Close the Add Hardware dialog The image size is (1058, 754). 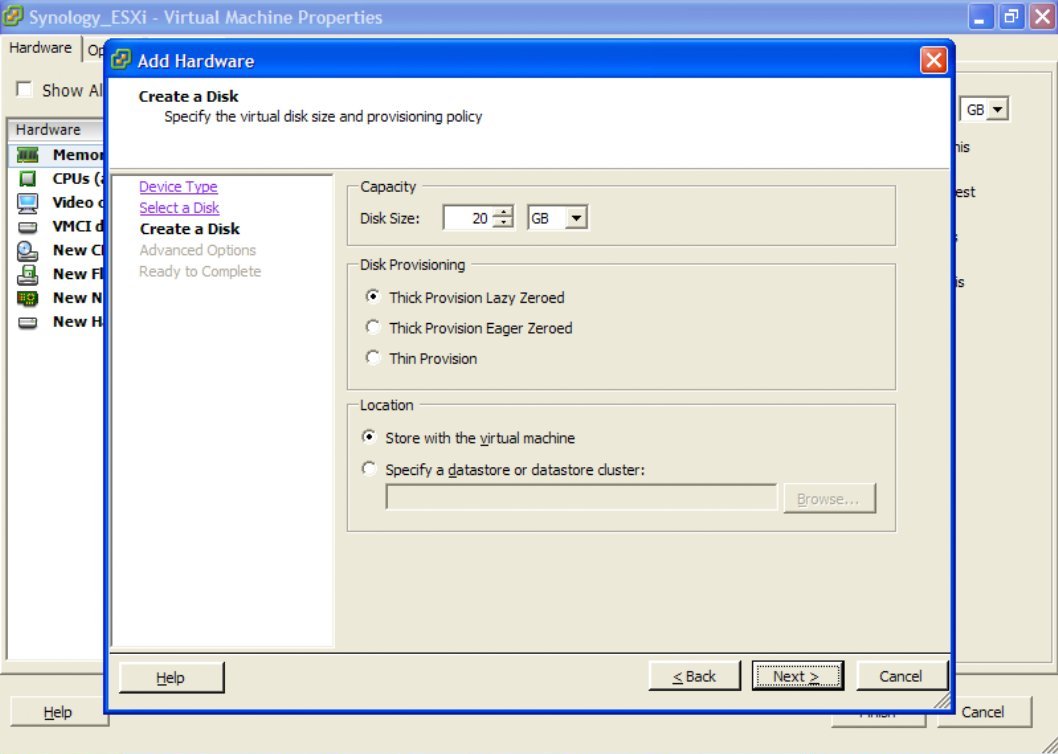pyautogui.click(x=933, y=60)
